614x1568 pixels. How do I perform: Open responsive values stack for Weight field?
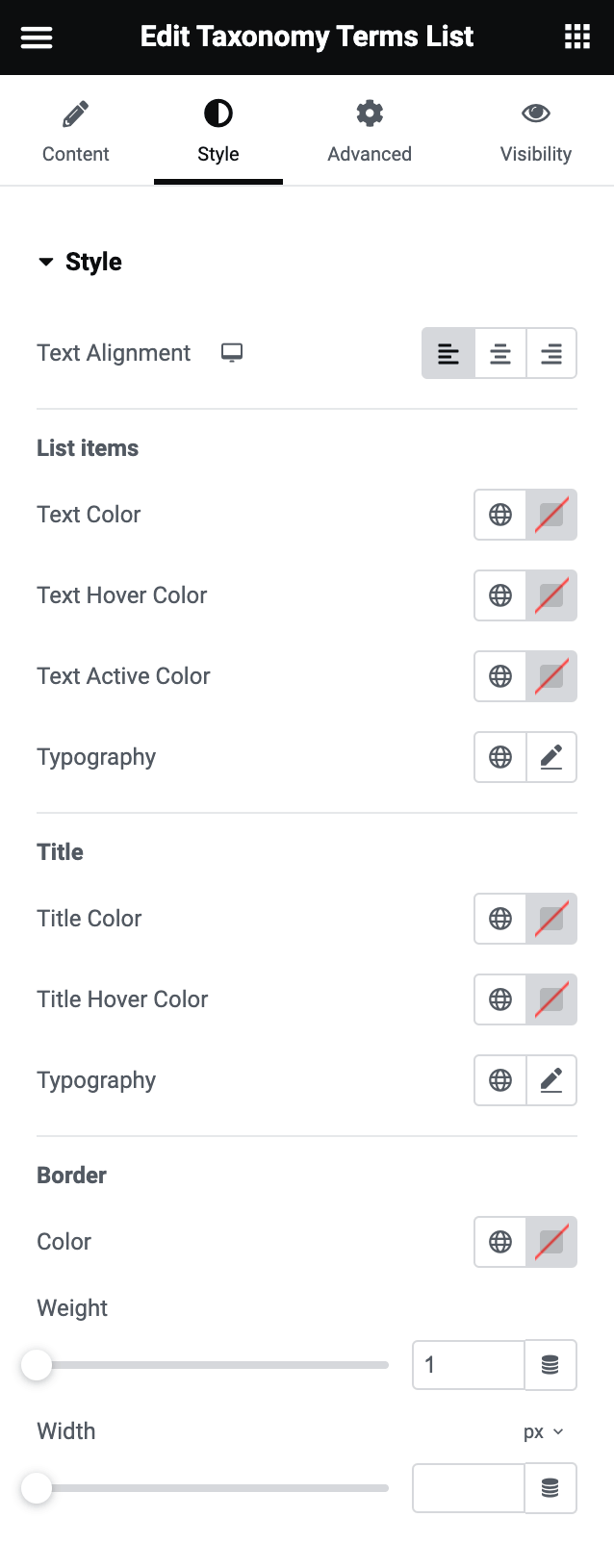tap(550, 1364)
